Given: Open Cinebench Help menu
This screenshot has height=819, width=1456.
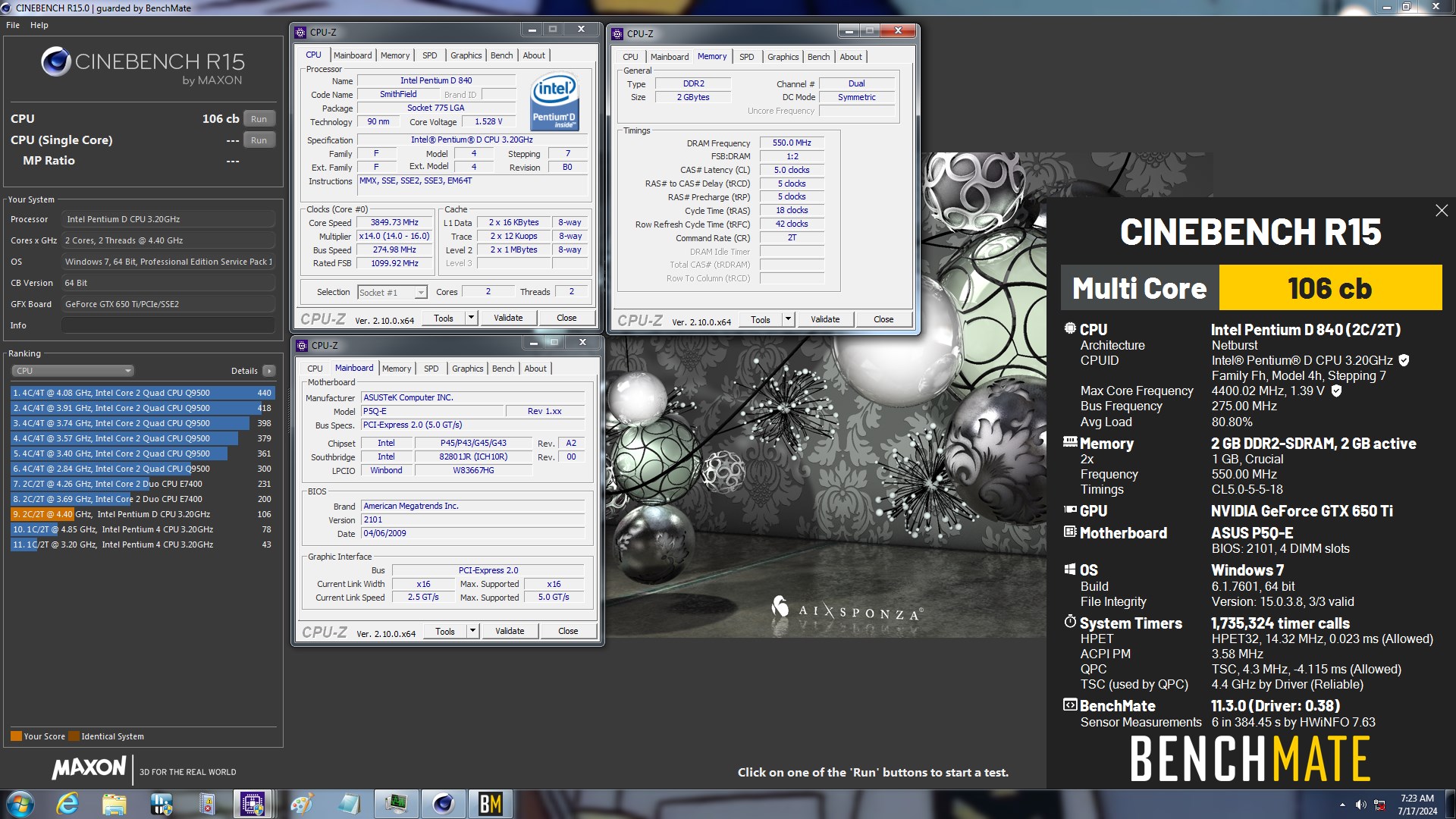Looking at the screenshot, I should point(39,25).
